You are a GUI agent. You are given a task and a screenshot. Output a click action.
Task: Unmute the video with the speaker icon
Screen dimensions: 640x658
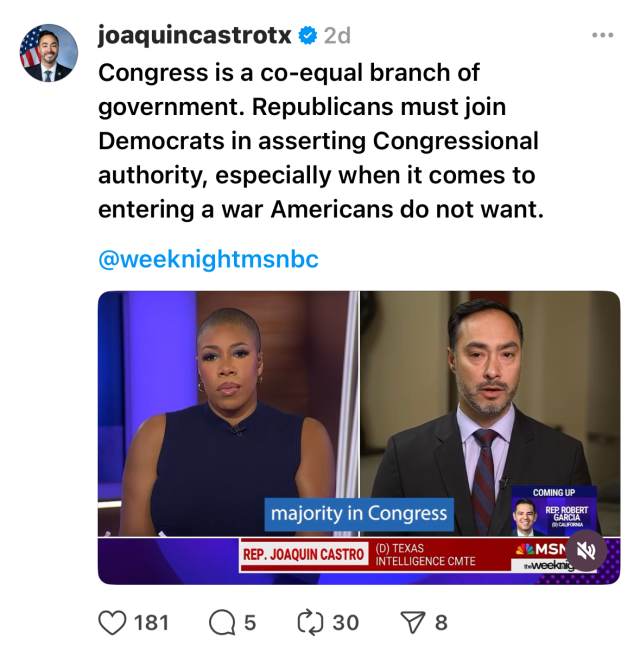(586, 551)
